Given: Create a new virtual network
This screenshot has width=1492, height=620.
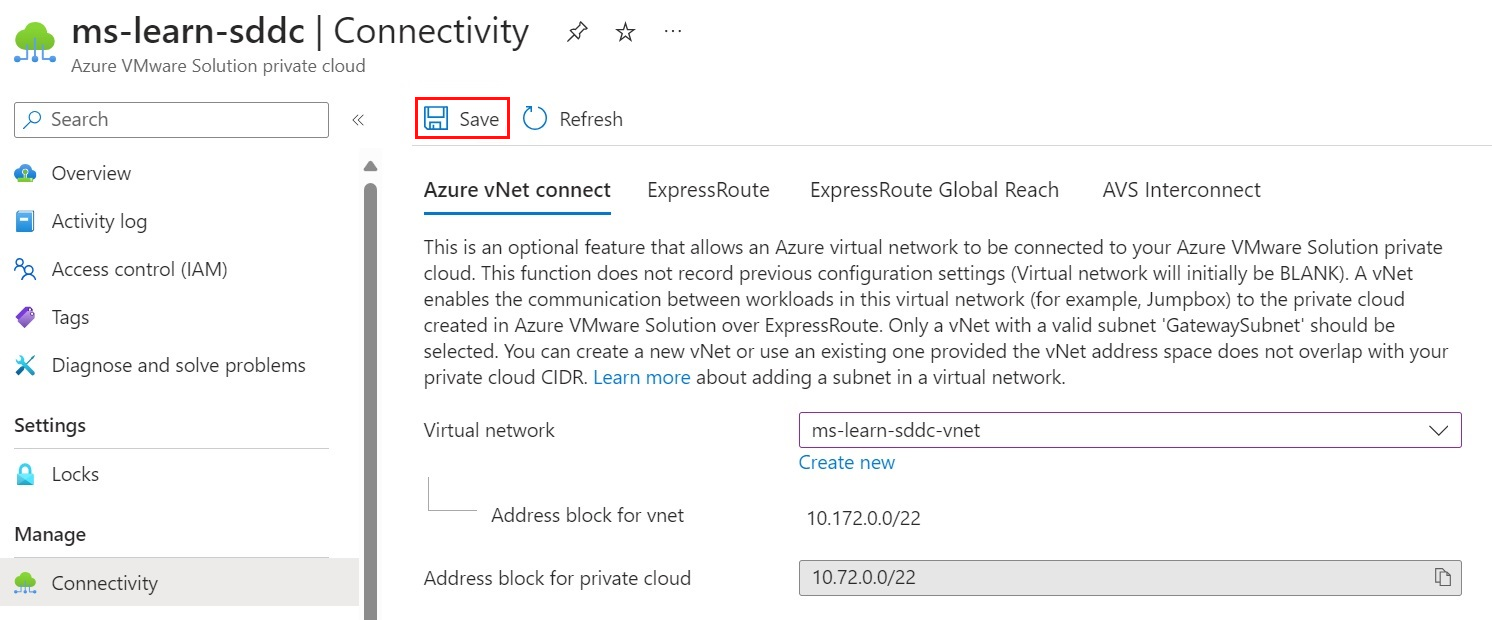Looking at the screenshot, I should pyautogui.click(x=846, y=462).
